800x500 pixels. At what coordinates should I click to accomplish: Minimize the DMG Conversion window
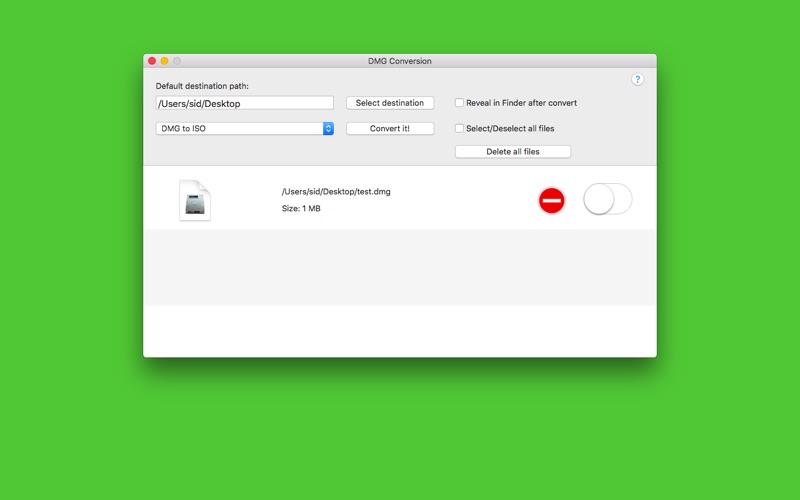click(164, 61)
